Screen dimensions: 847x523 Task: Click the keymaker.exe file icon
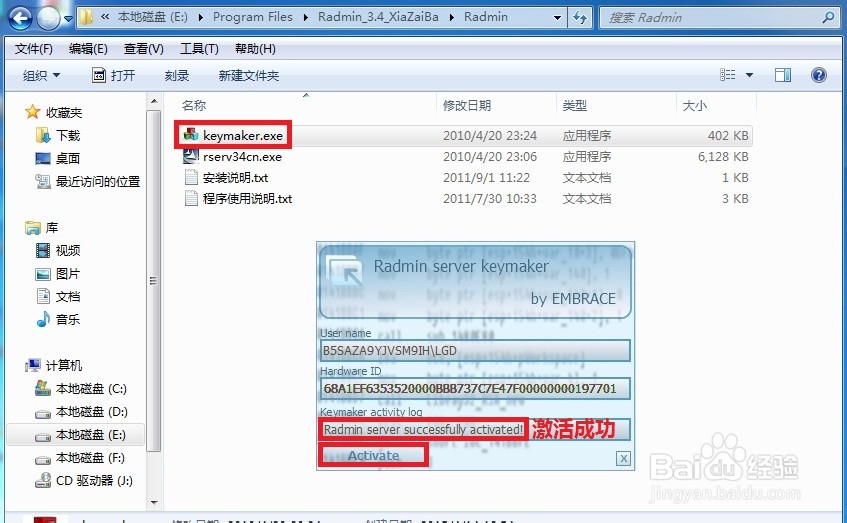click(x=191, y=135)
